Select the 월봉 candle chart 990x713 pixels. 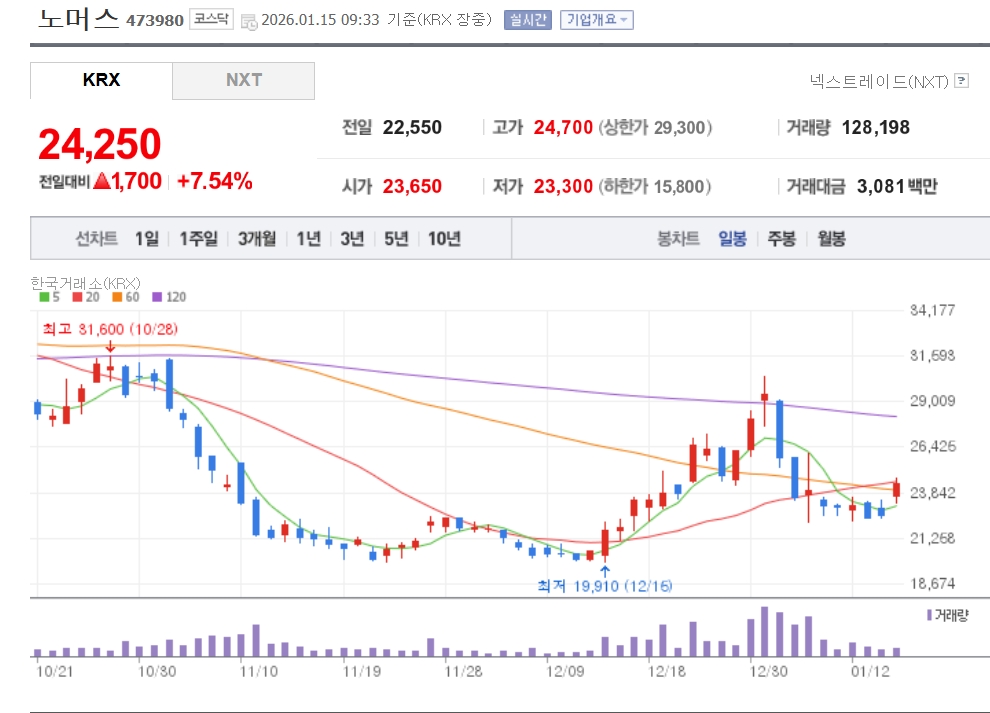[x=832, y=239]
